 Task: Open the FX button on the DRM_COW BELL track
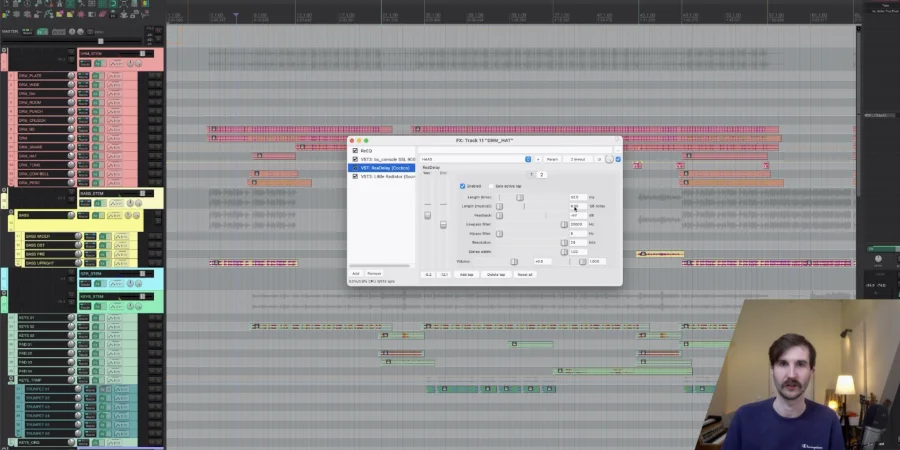(95, 174)
